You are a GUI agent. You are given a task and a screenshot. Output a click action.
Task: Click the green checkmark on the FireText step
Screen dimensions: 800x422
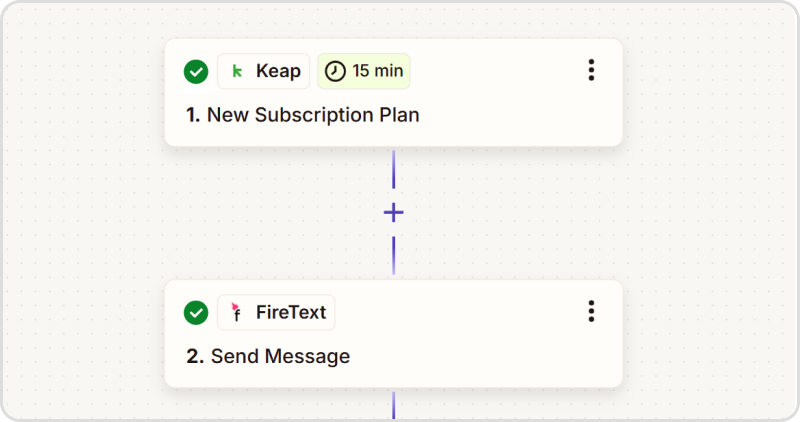[196, 313]
